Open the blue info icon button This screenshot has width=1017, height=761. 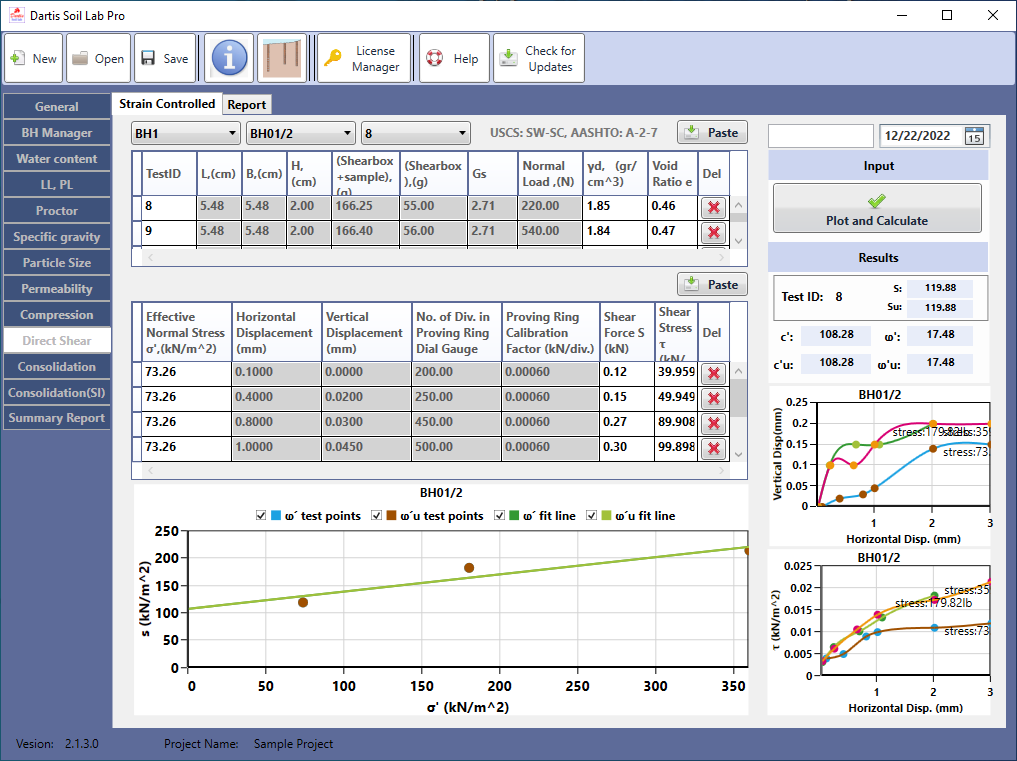pos(229,58)
